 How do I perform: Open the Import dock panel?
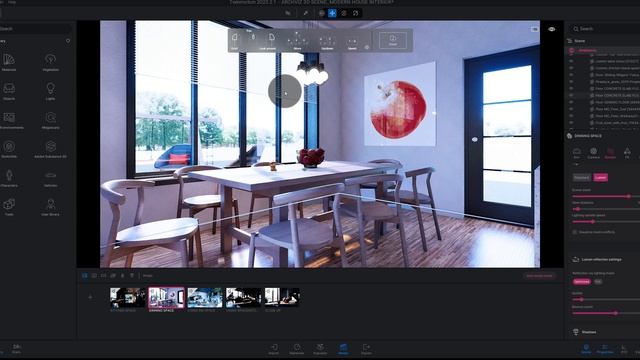click(274, 349)
